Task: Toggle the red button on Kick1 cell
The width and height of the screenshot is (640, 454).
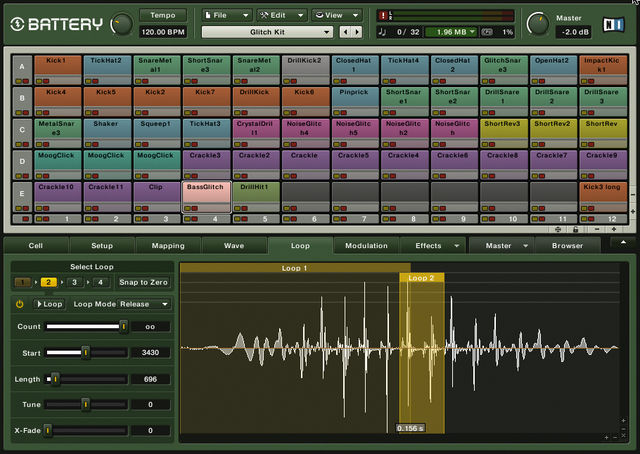Action: tap(46, 81)
